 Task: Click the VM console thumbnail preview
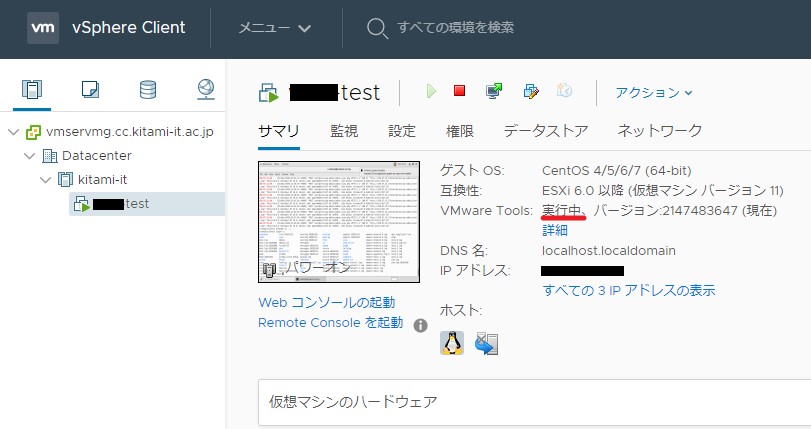(x=339, y=222)
